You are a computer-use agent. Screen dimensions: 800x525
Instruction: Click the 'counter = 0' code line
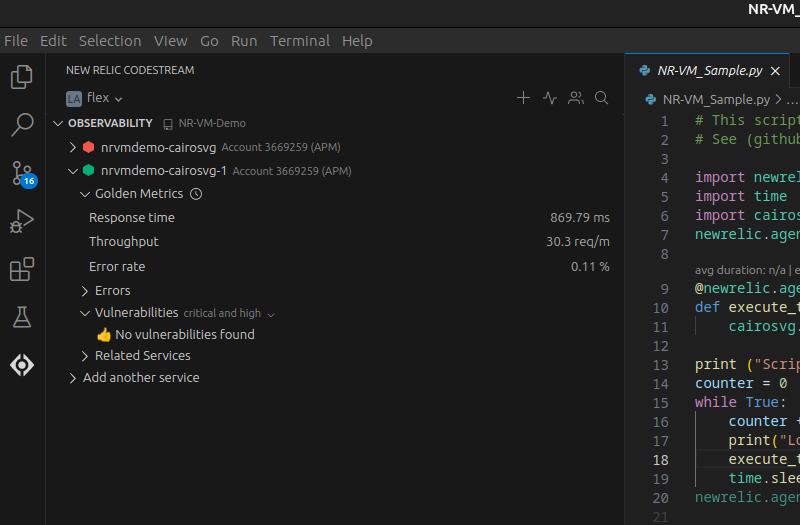(x=741, y=384)
